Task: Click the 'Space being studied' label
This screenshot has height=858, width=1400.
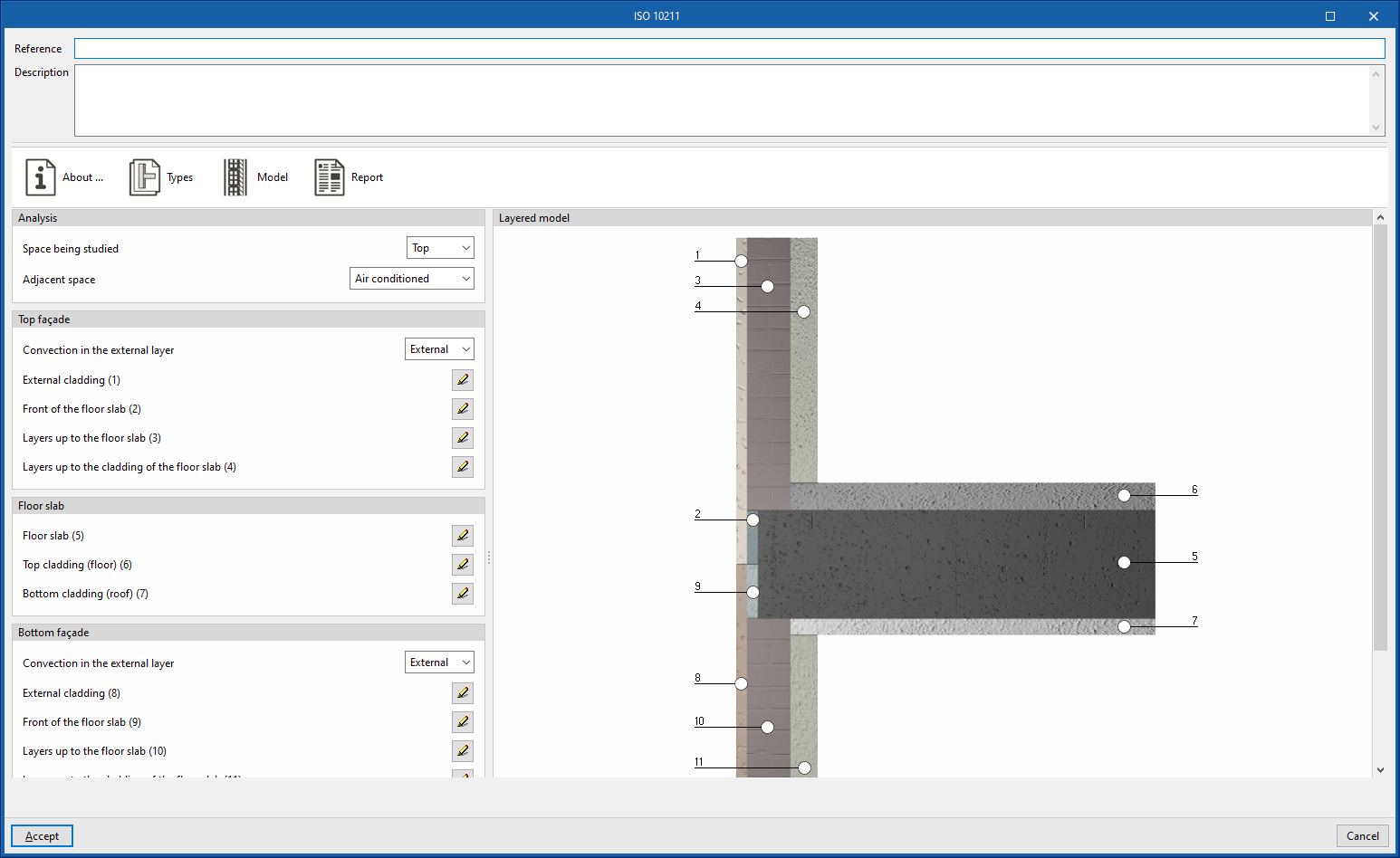Action: click(71, 249)
